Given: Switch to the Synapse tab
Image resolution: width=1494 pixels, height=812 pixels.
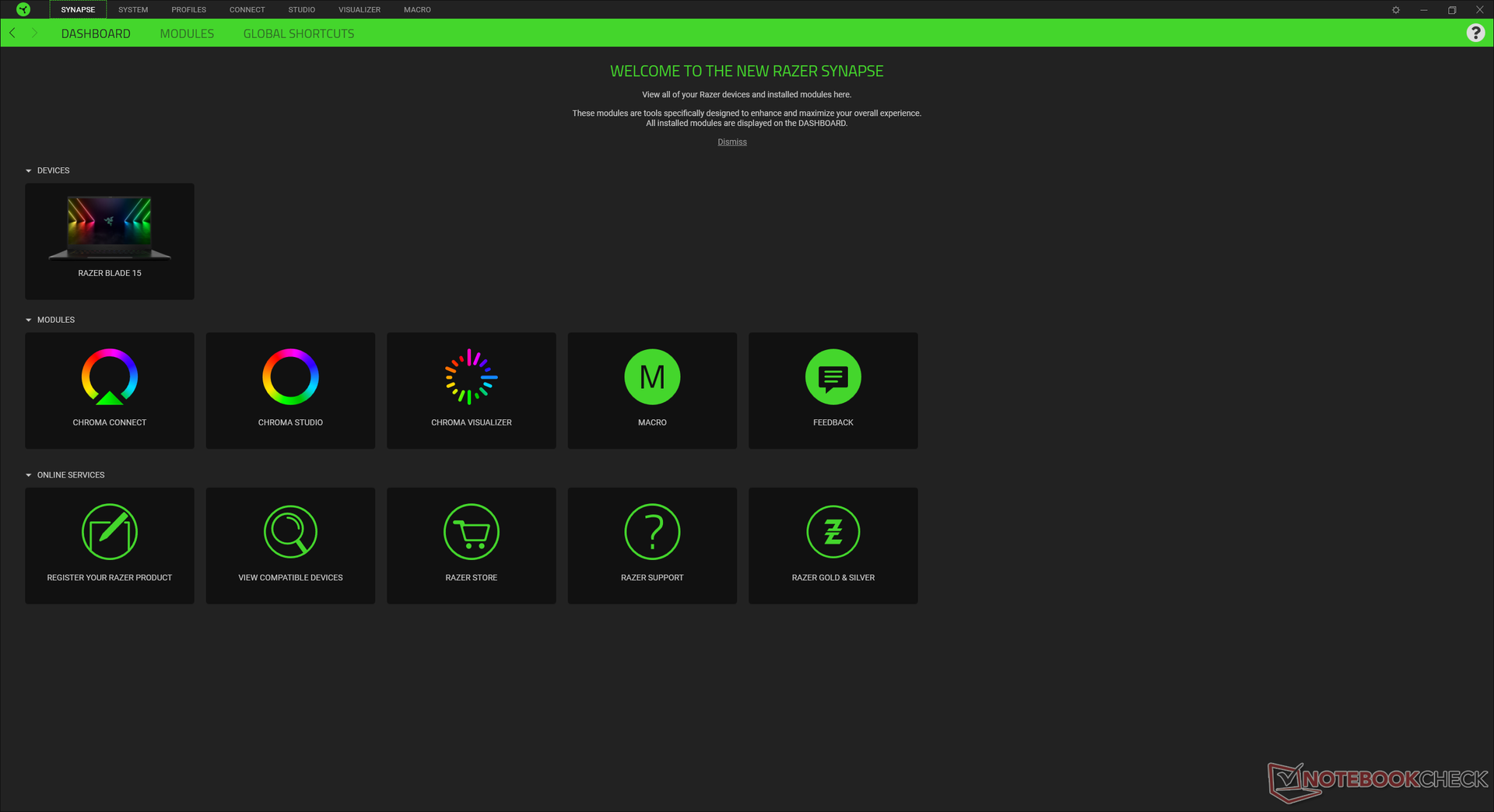Looking at the screenshot, I should [78, 9].
